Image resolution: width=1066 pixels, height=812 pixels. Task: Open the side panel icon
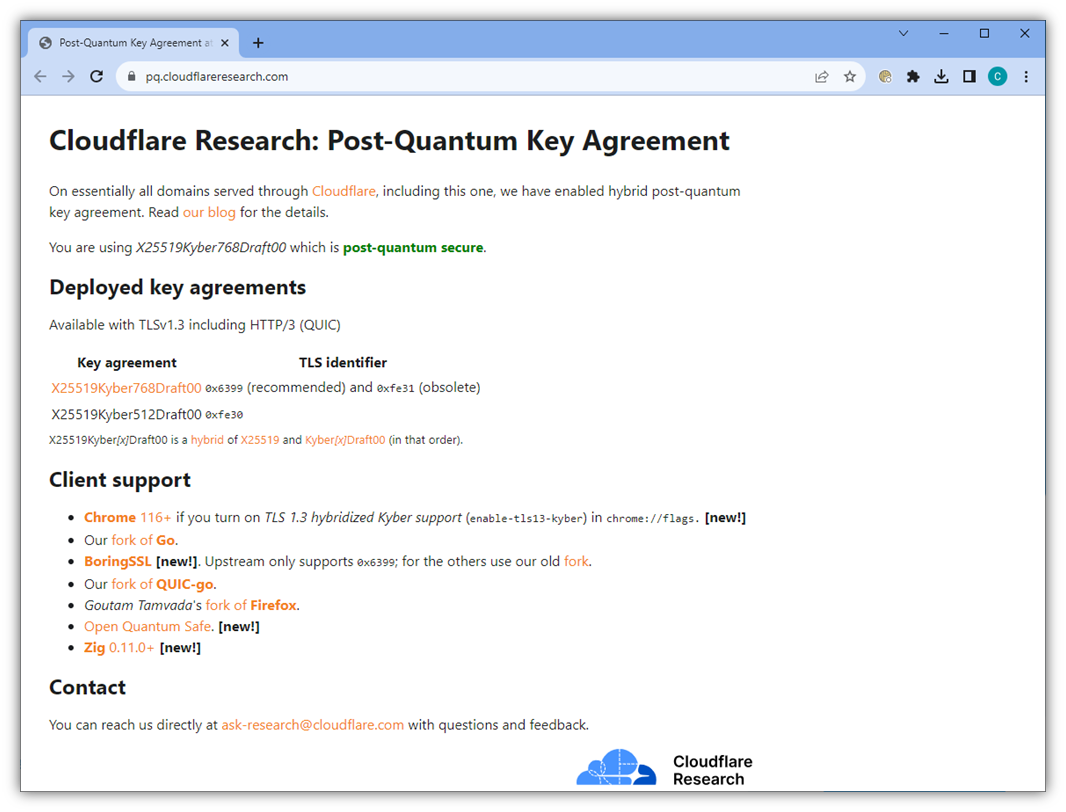point(969,76)
